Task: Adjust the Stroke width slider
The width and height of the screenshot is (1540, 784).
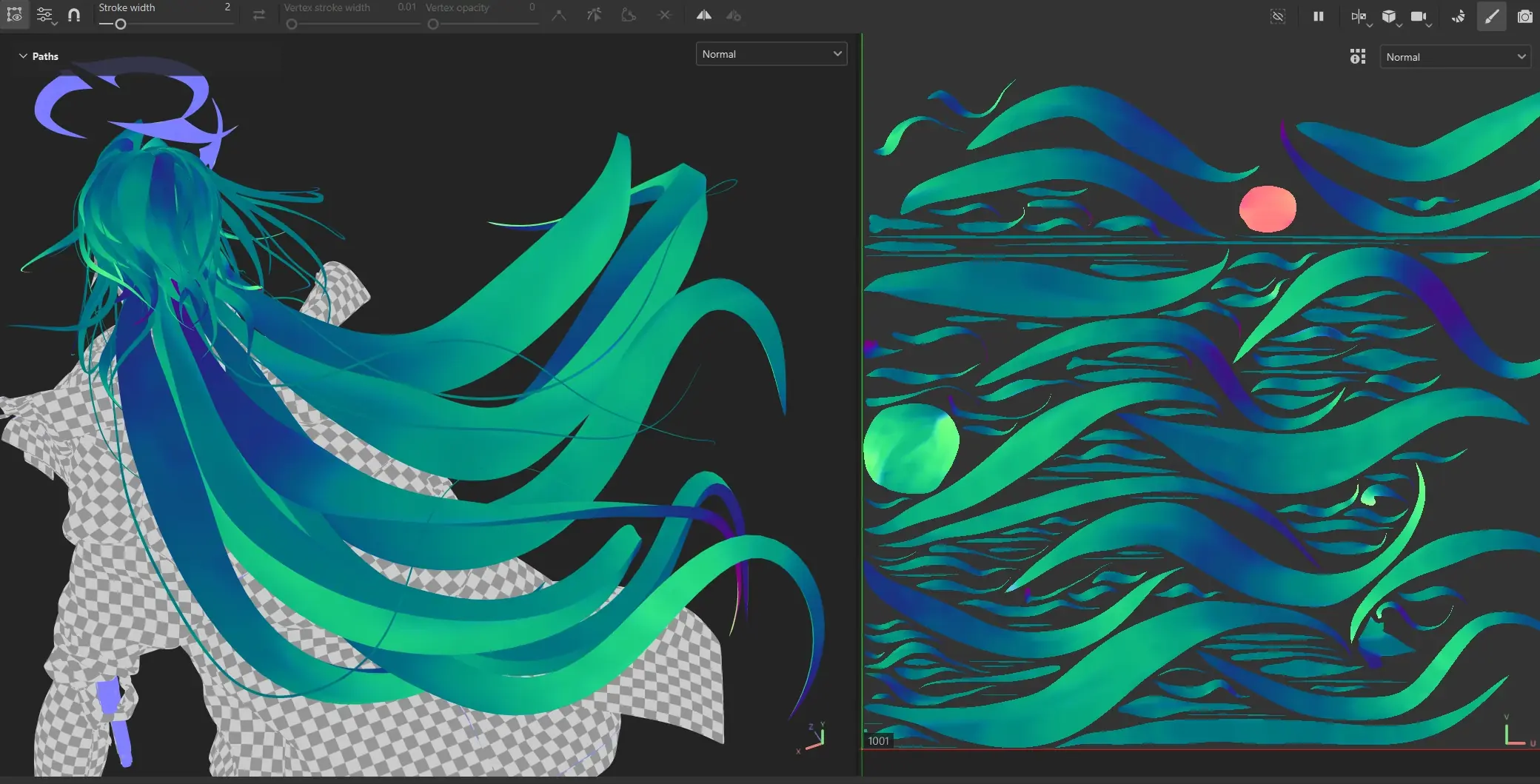Action: (166, 24)
